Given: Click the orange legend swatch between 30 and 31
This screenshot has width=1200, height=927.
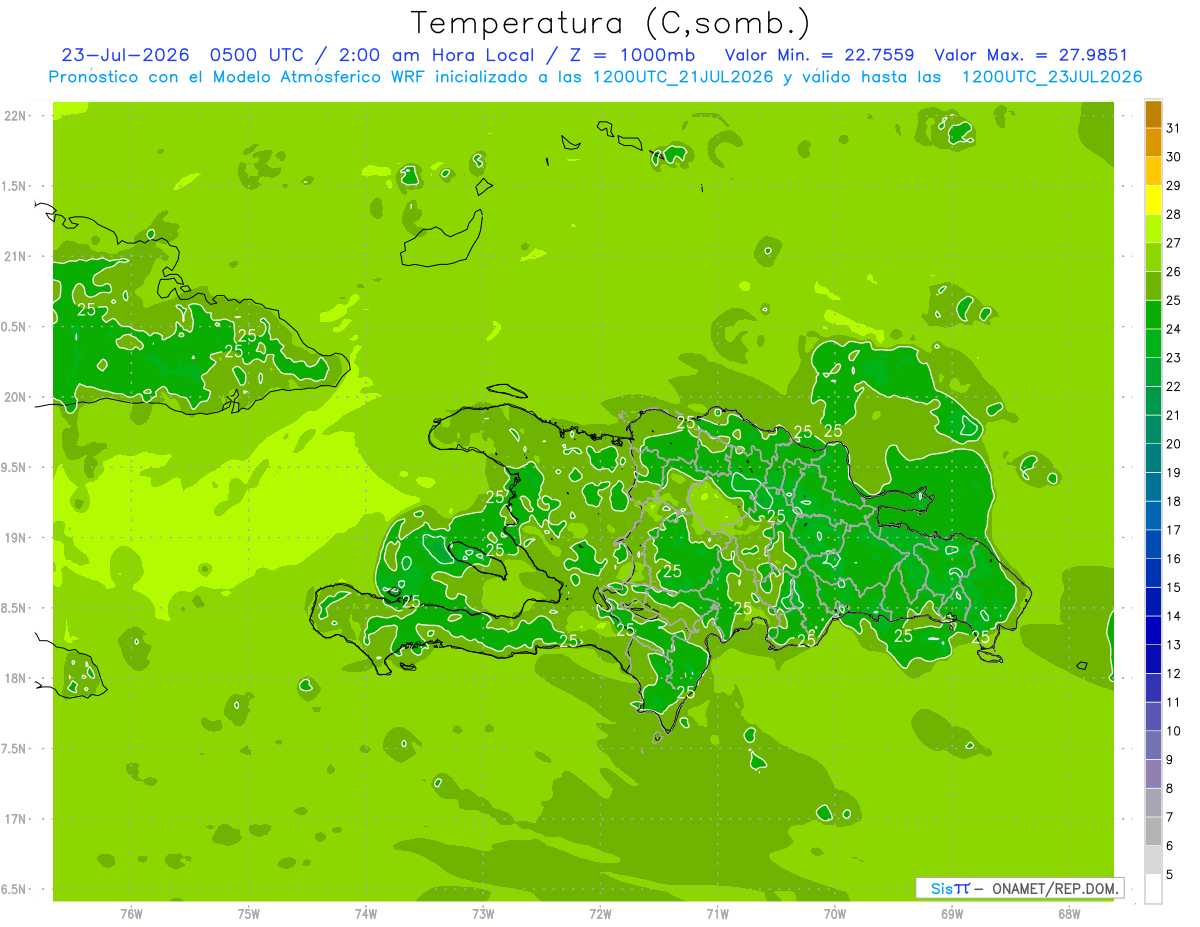Looking at the screenshot, I should pos(1153,143).
